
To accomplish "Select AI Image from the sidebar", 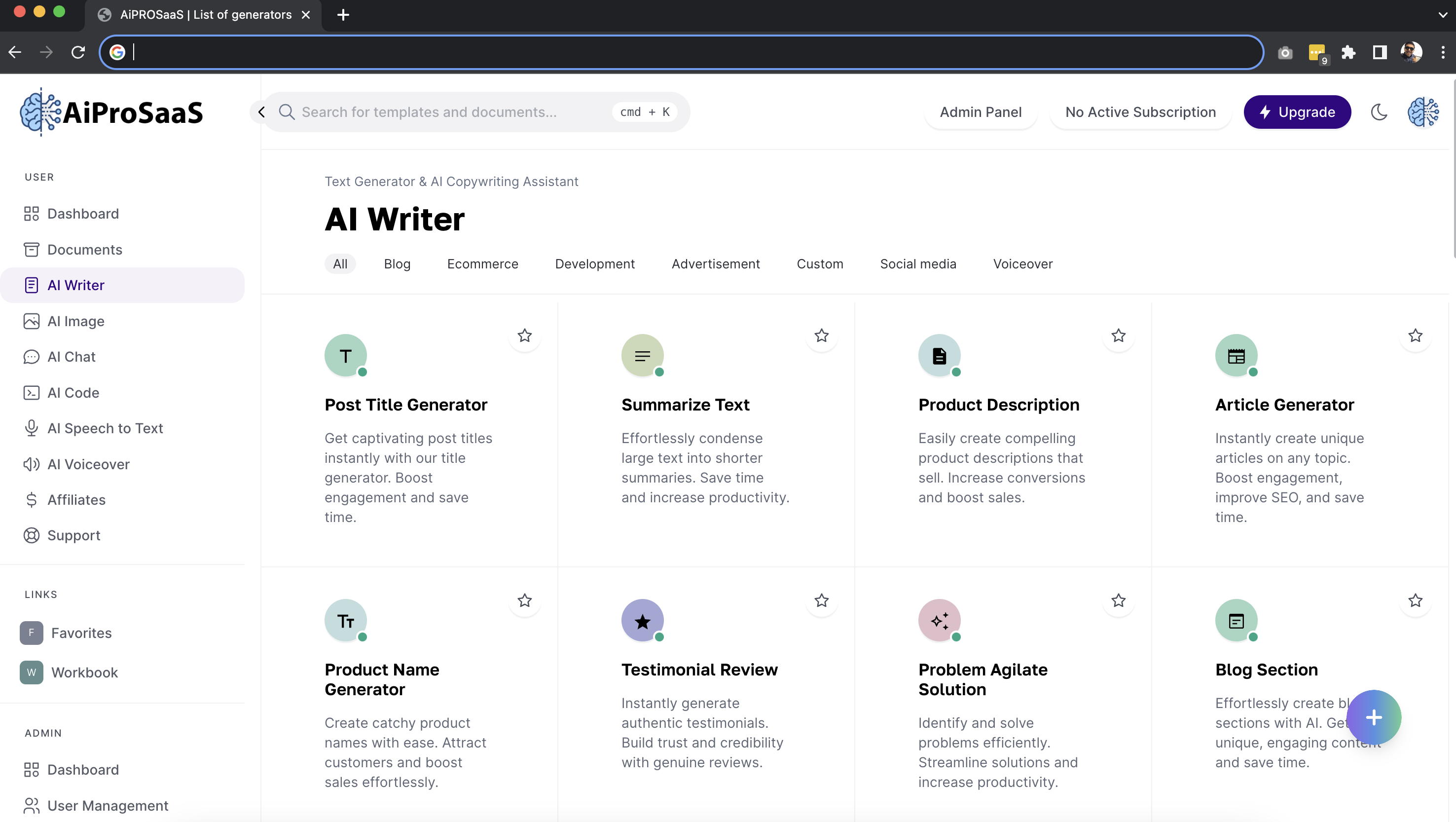I will (75, 321).
